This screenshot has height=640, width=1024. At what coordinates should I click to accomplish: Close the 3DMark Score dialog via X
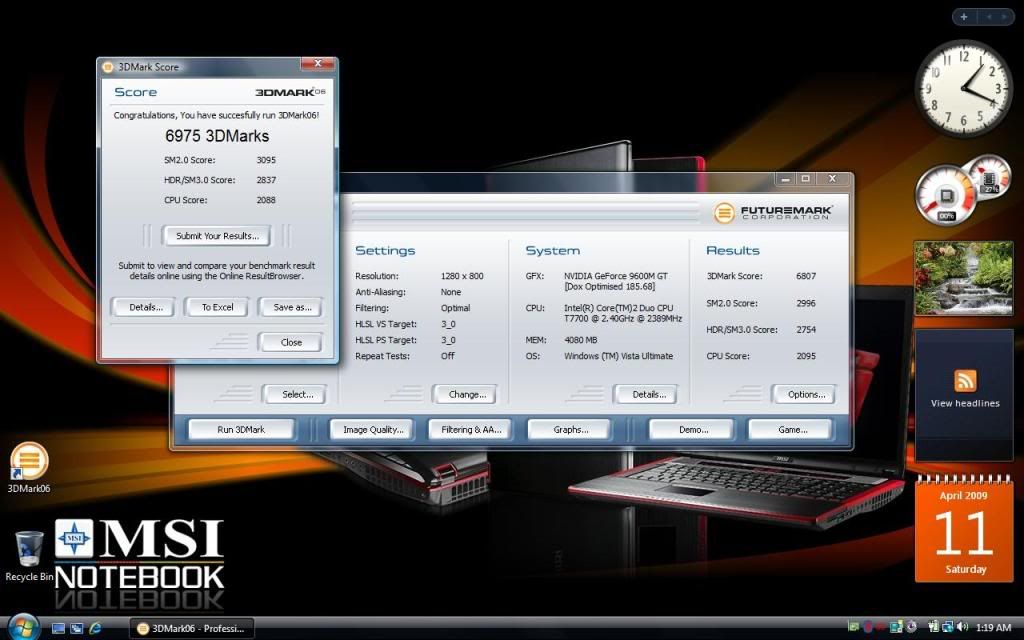(317, 63)
